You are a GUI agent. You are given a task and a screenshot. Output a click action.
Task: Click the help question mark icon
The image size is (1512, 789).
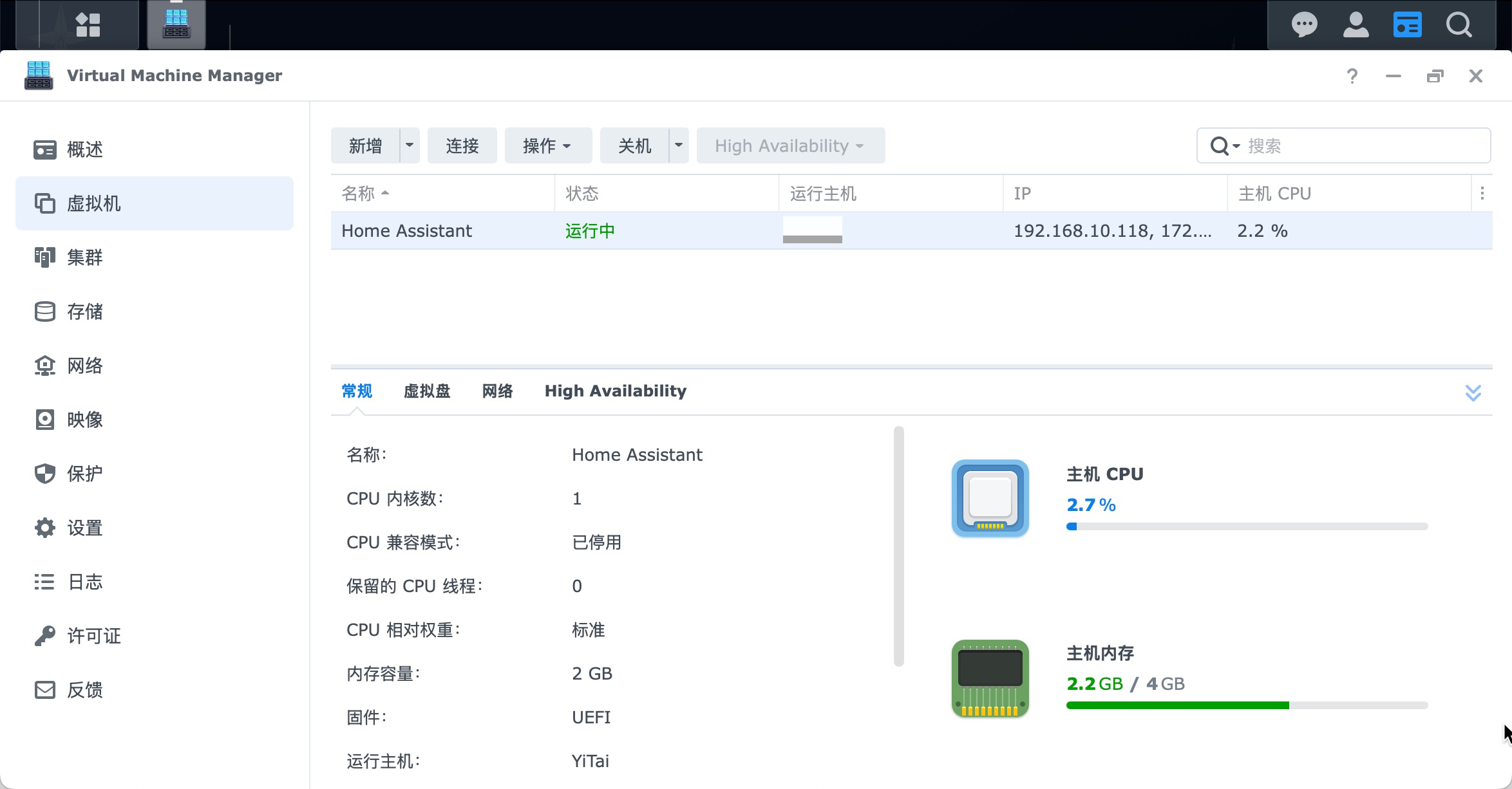tap(1352, 76)
